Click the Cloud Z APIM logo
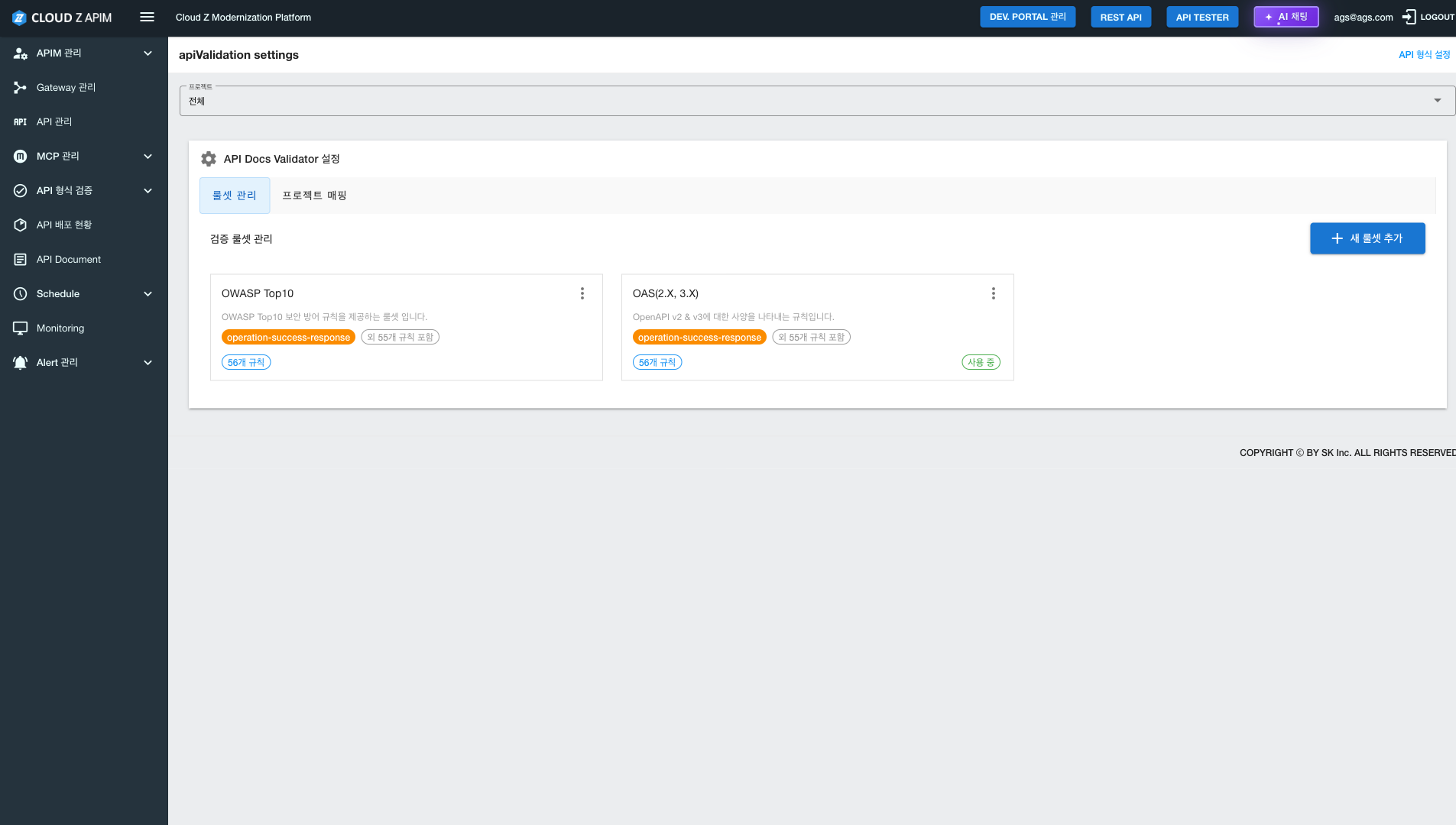 [62, 18]
